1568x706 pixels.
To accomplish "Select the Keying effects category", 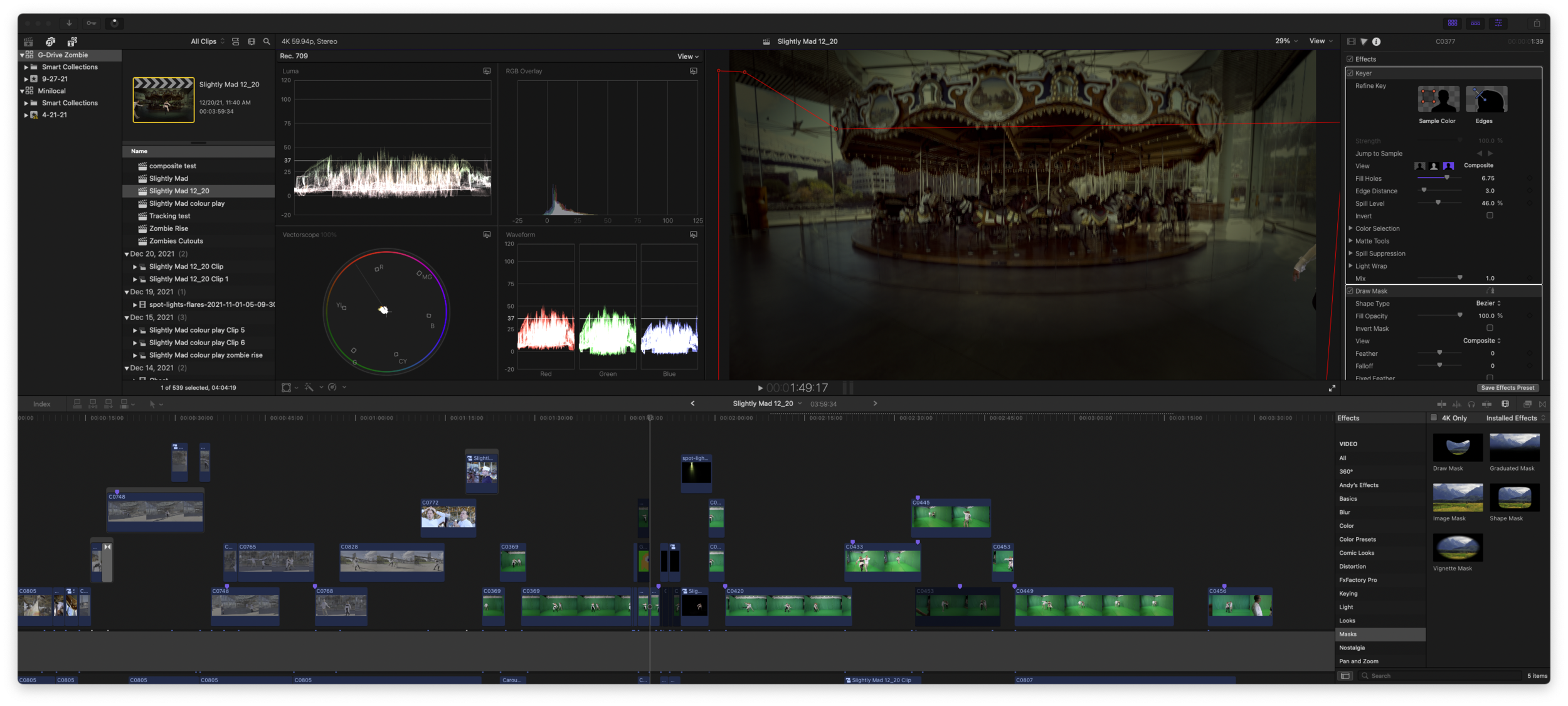I will (1348, 594).
